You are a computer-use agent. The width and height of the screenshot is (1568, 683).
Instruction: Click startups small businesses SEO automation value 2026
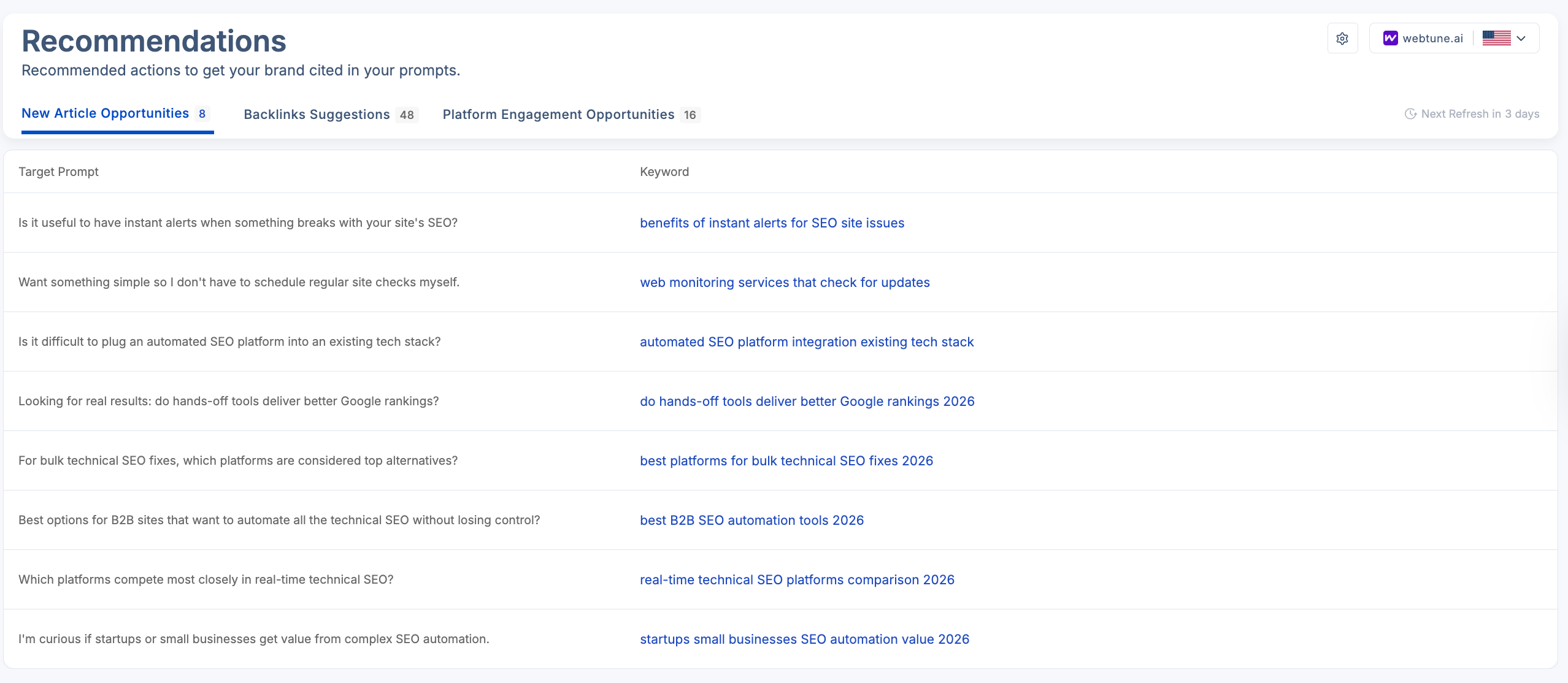pos(804,639)
